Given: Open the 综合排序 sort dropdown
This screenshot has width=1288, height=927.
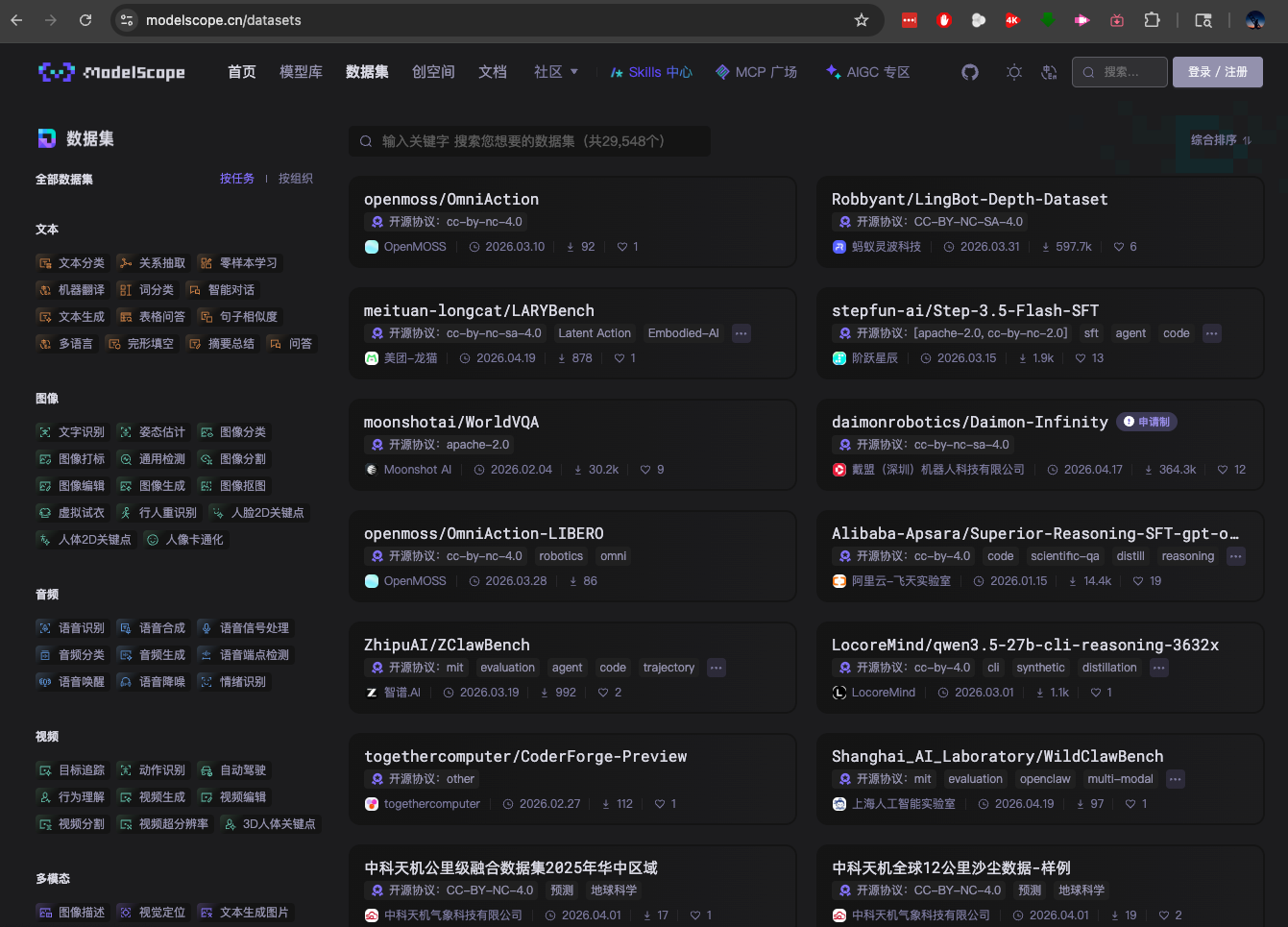Looking at the screenshot, I should [1221, 140].
